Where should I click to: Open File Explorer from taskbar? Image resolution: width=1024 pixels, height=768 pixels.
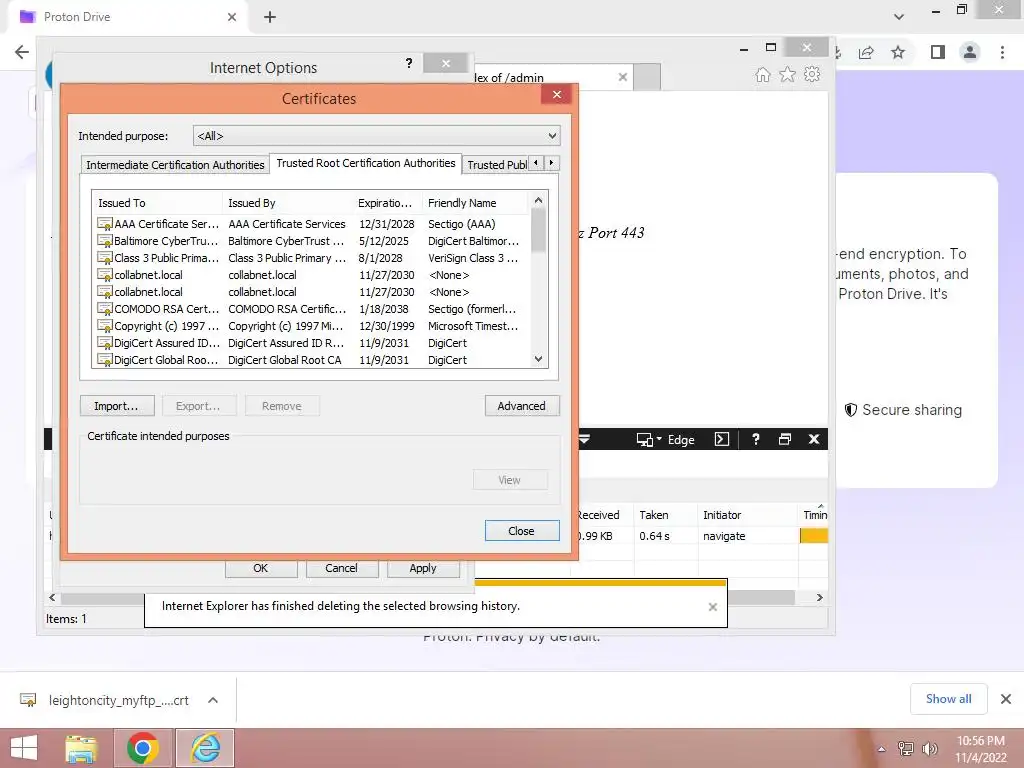click(81, 748)
